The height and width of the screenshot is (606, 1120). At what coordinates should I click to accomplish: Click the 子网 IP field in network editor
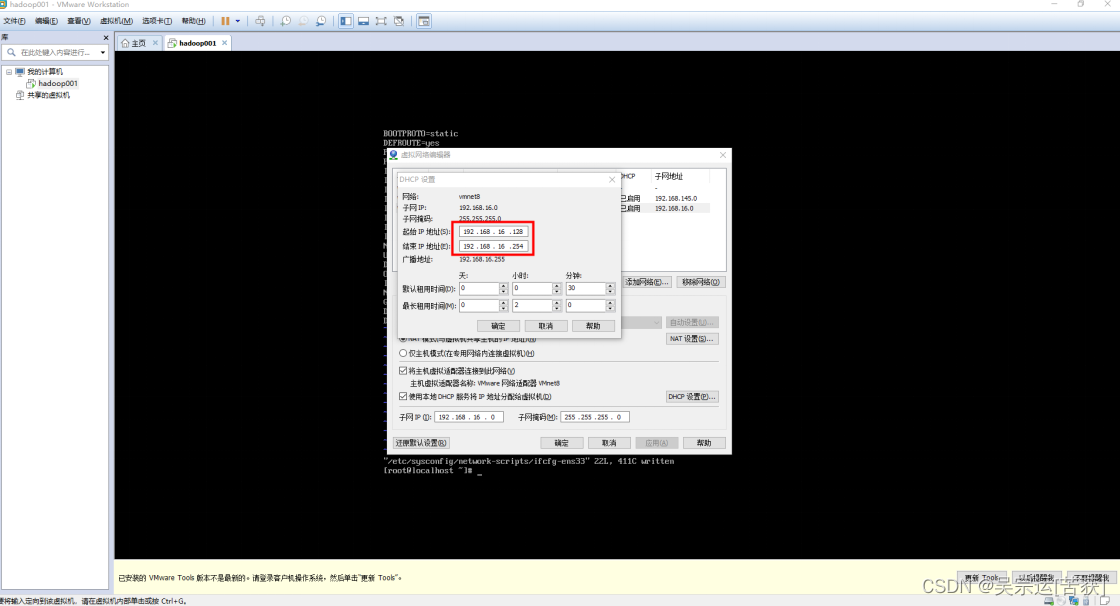pos(469,417)
